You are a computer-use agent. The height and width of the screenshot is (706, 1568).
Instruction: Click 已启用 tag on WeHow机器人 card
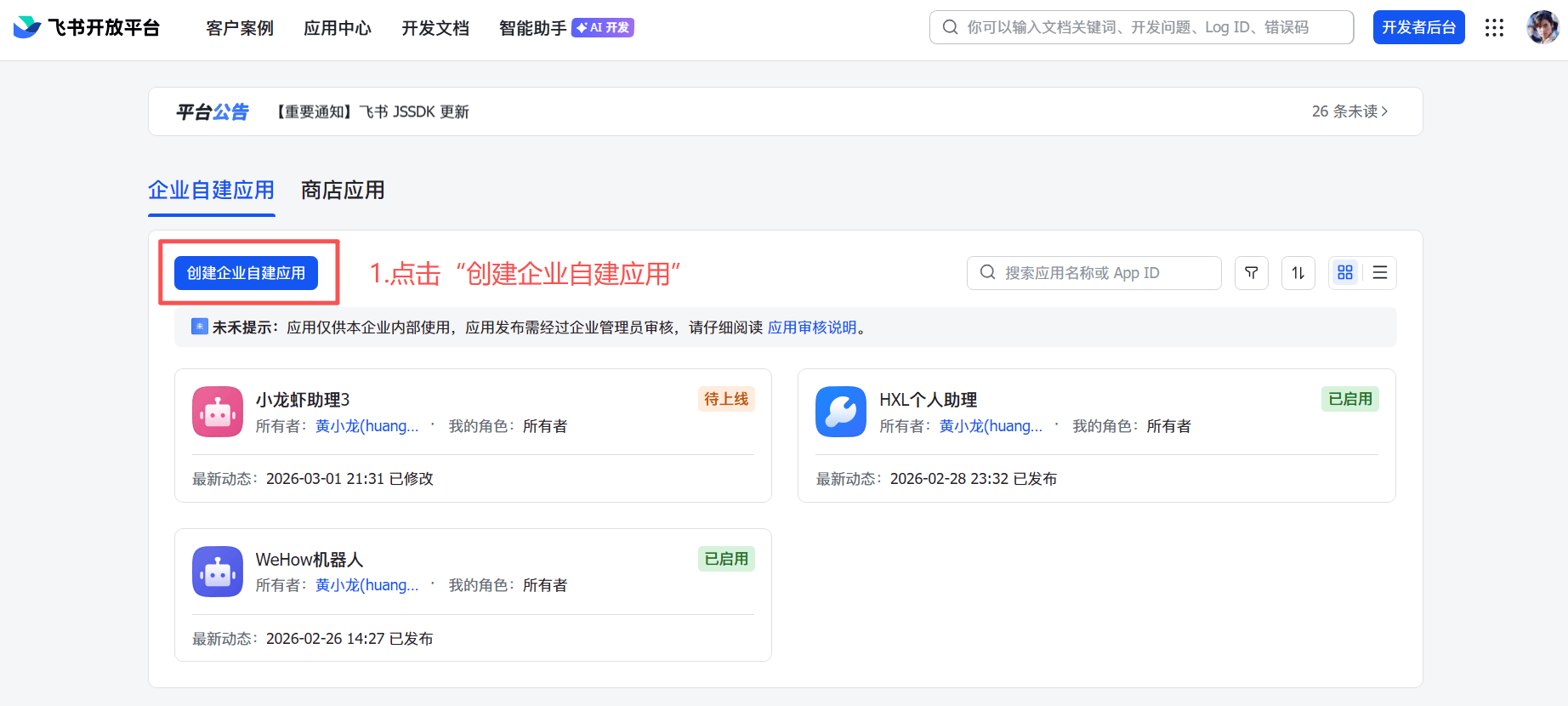click(x=726, y=559)
